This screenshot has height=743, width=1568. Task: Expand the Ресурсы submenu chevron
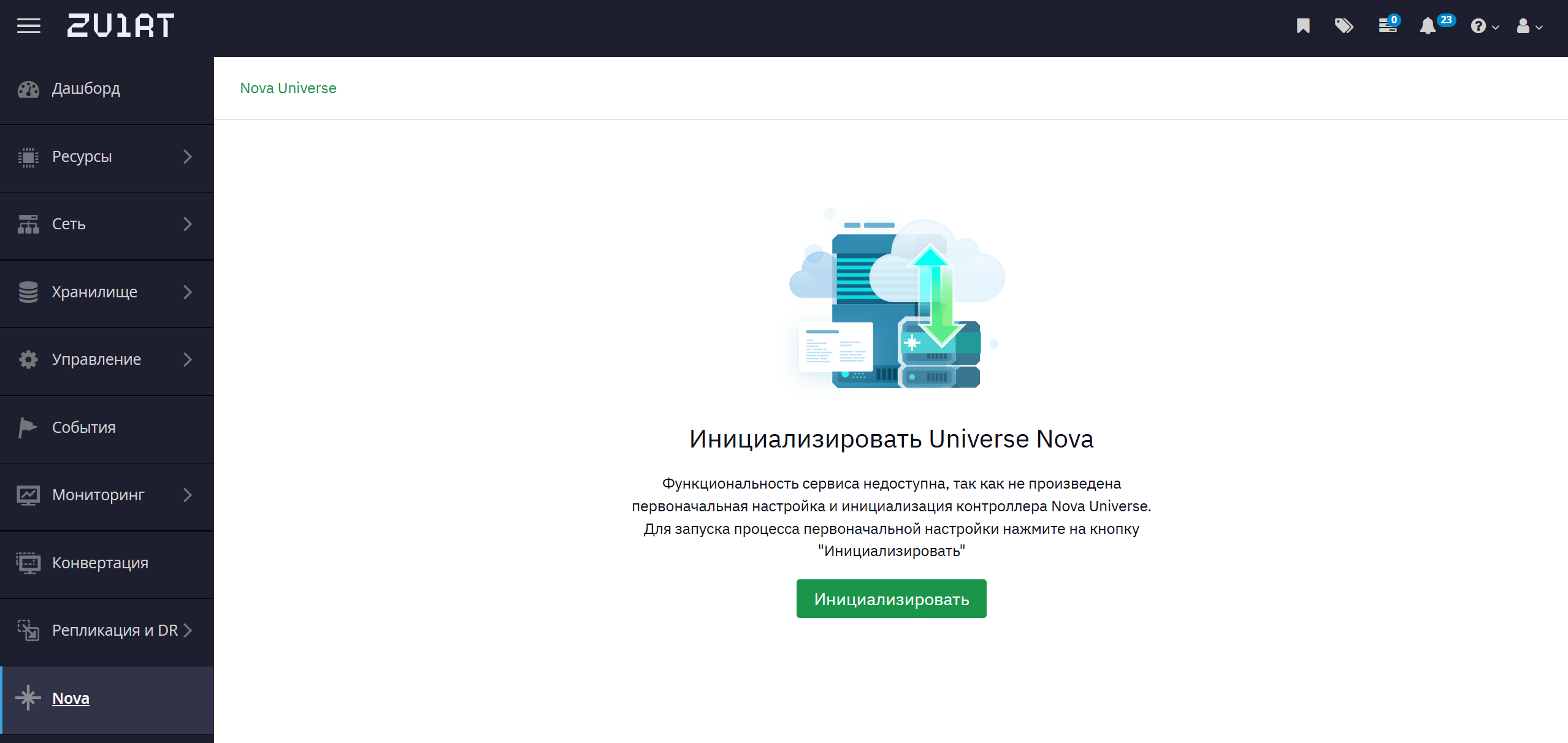pyautogui.click(x=188, y=157)
